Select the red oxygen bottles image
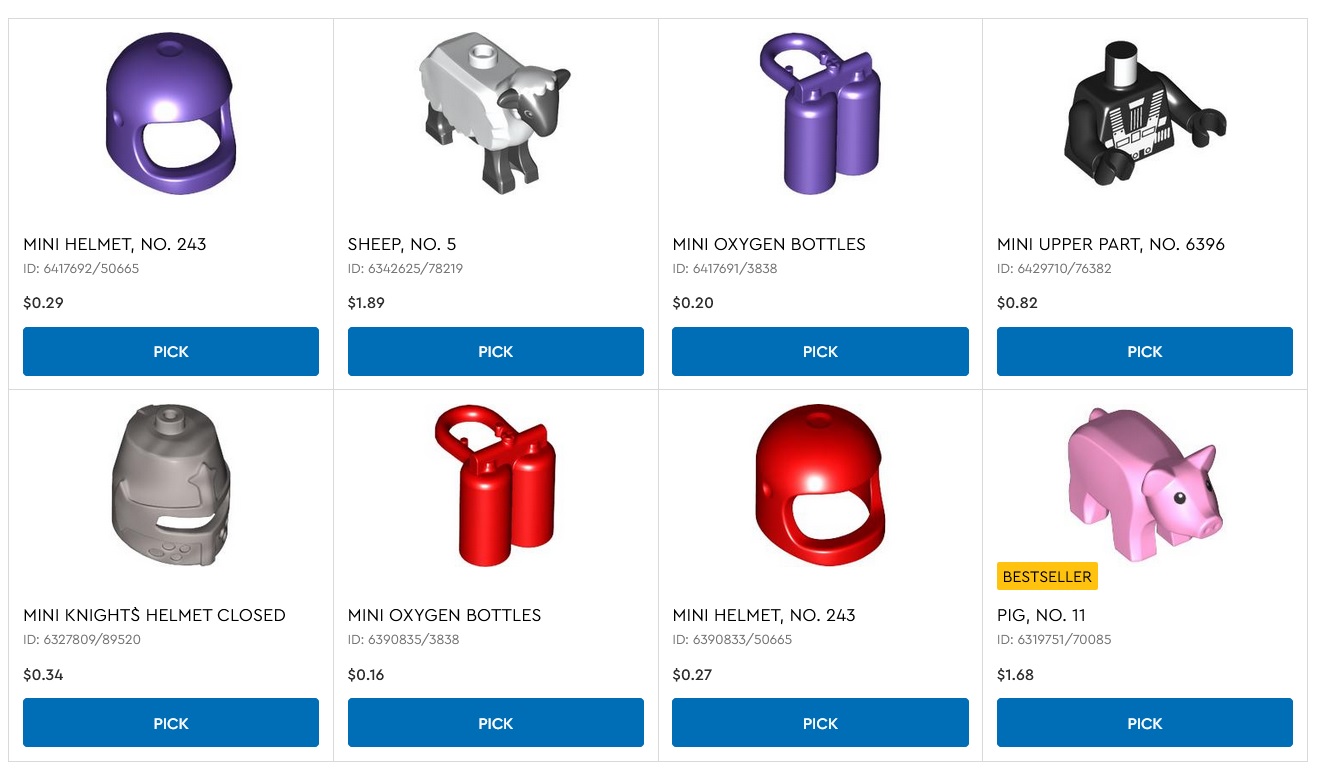 495,486
